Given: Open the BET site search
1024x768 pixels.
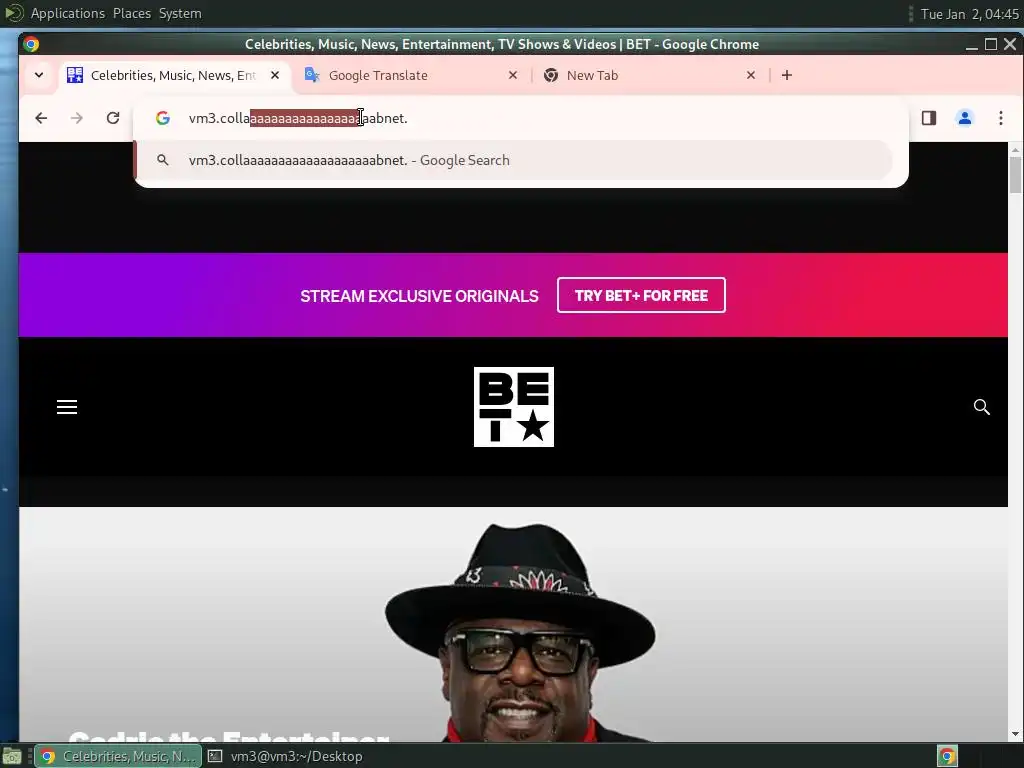Looking at the screenshot, I should click(982, 407).
